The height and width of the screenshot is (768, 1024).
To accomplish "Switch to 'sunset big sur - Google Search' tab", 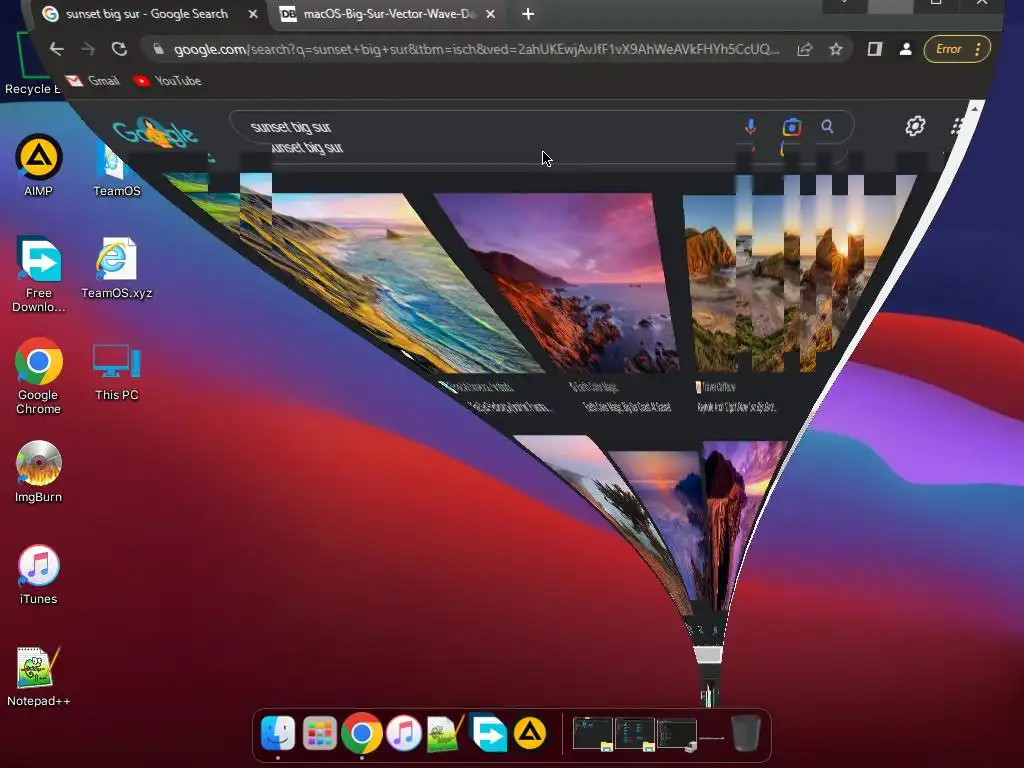I will pos(146,14).
